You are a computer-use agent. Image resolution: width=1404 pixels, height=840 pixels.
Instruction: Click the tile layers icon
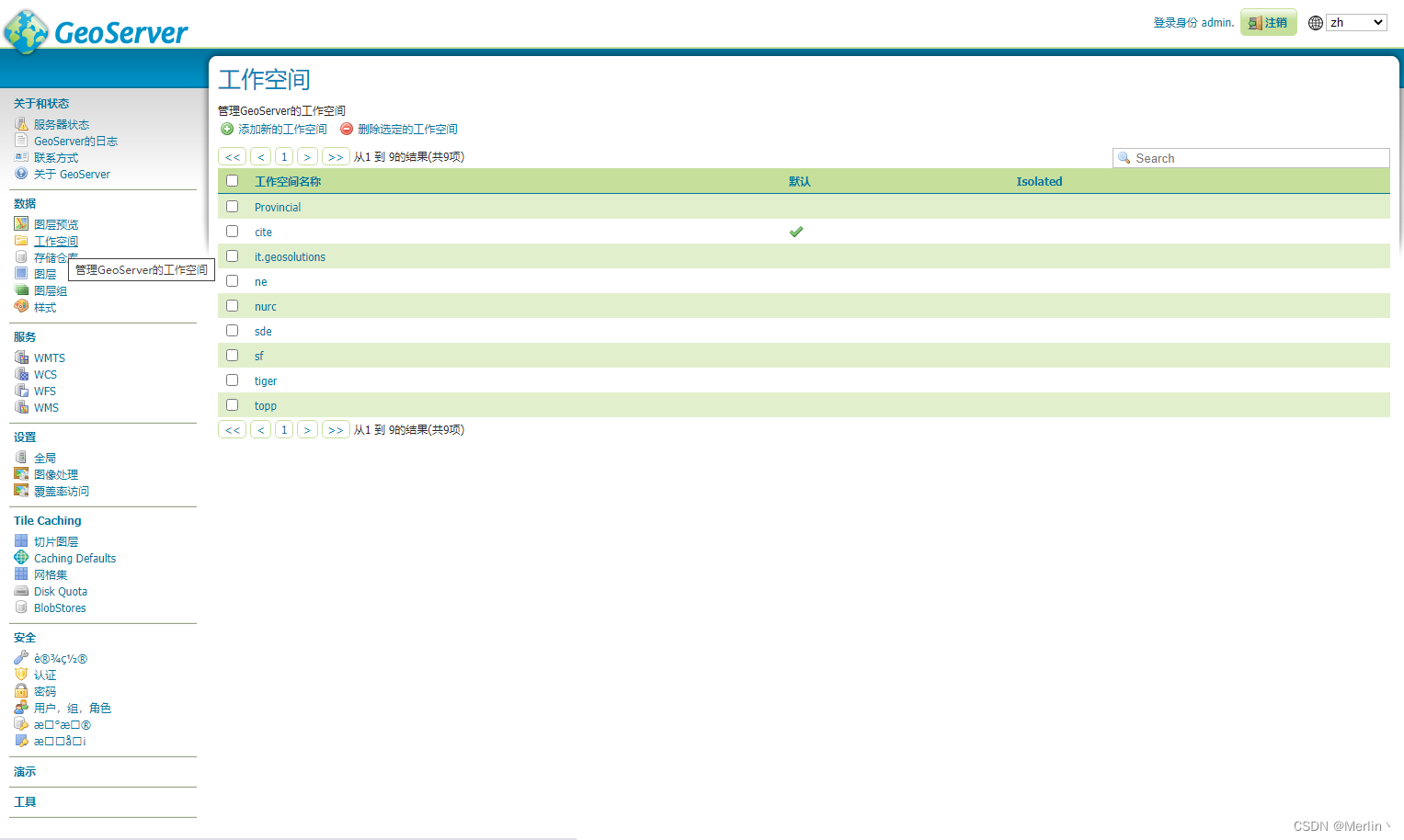pyautogui.click(x=21, y=541)
